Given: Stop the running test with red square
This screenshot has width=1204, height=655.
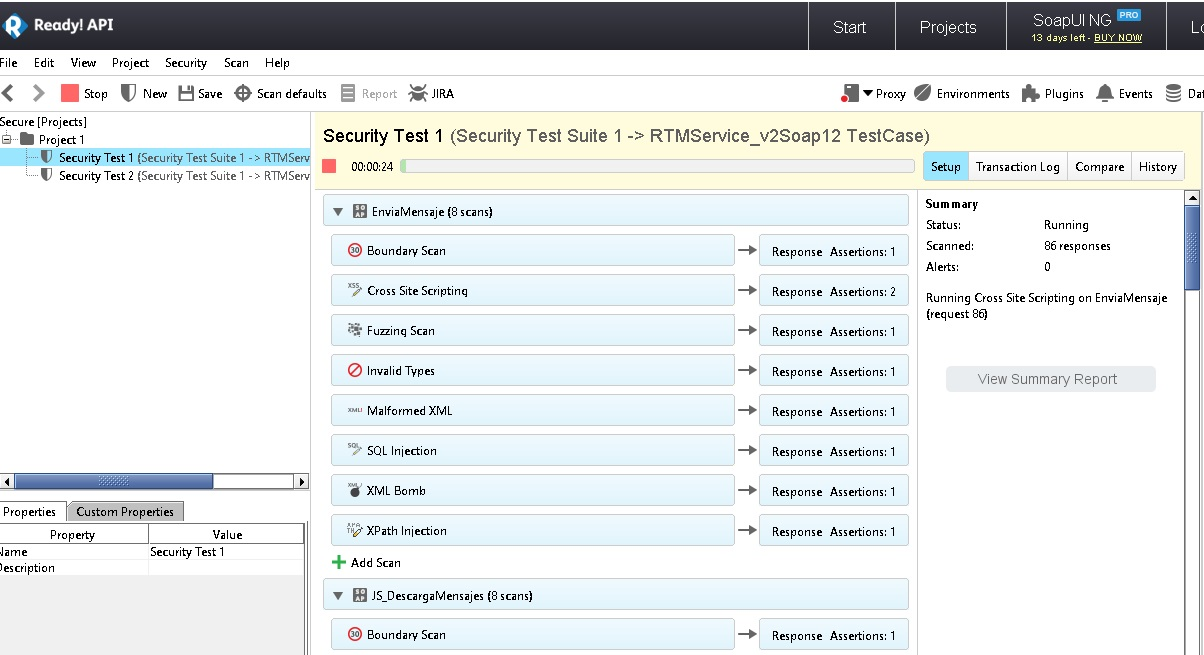Looking at the screenshot, I should coord(329,166).
